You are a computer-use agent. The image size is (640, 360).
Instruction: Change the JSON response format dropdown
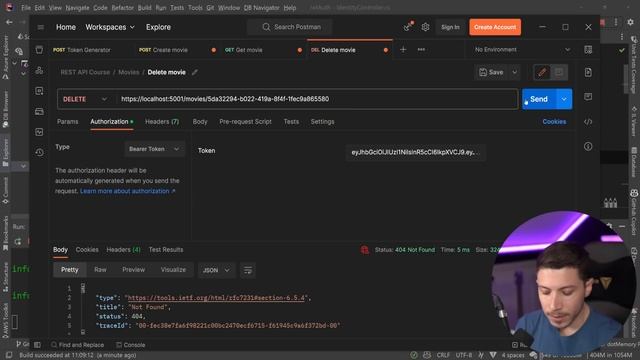[x=216, y=270]
